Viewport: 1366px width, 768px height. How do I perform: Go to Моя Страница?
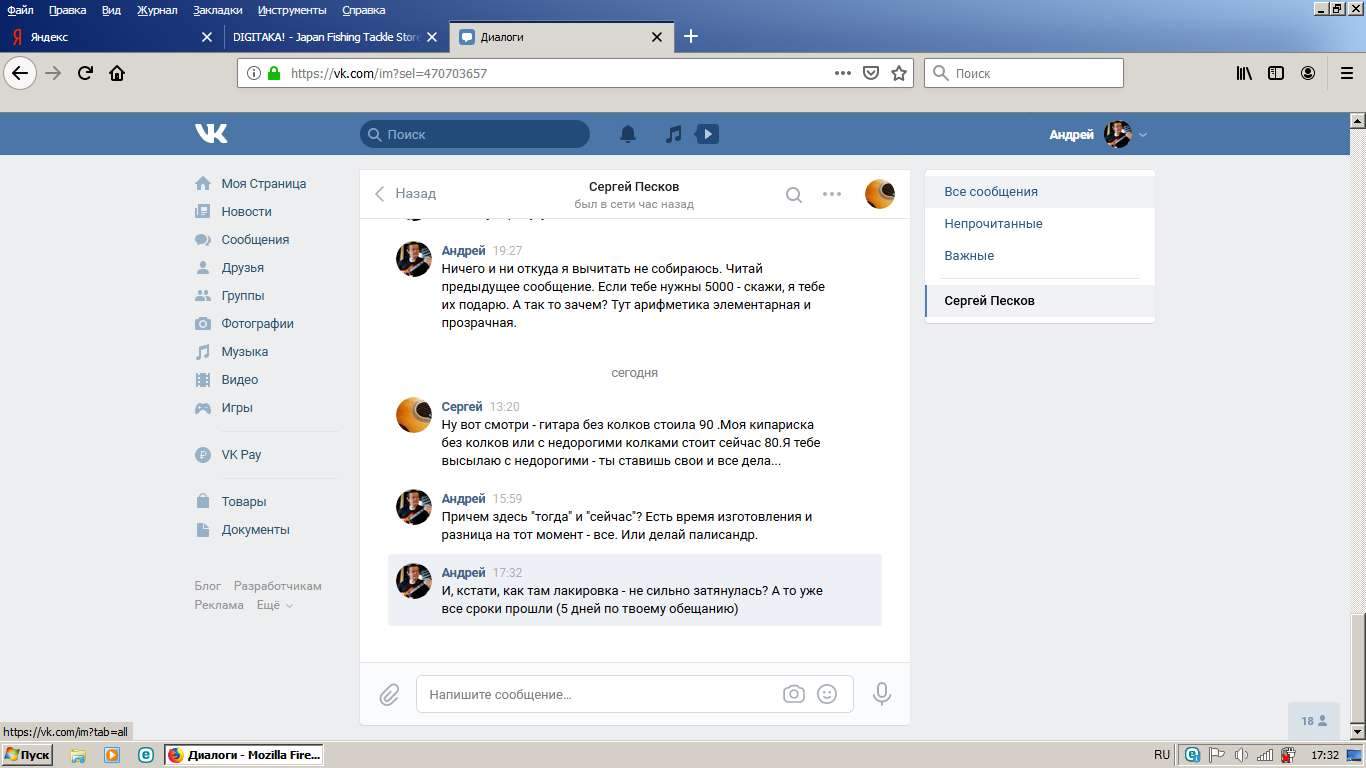(264, 184)
